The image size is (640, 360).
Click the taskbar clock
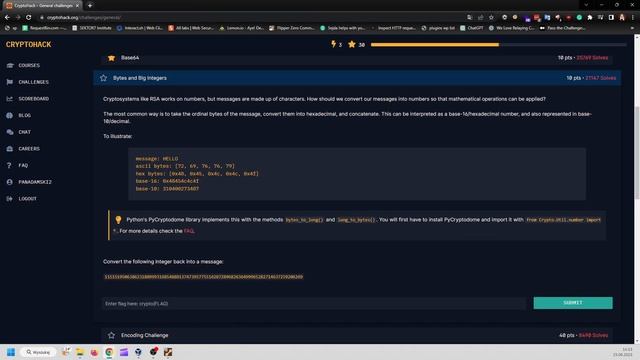(622, 352)
